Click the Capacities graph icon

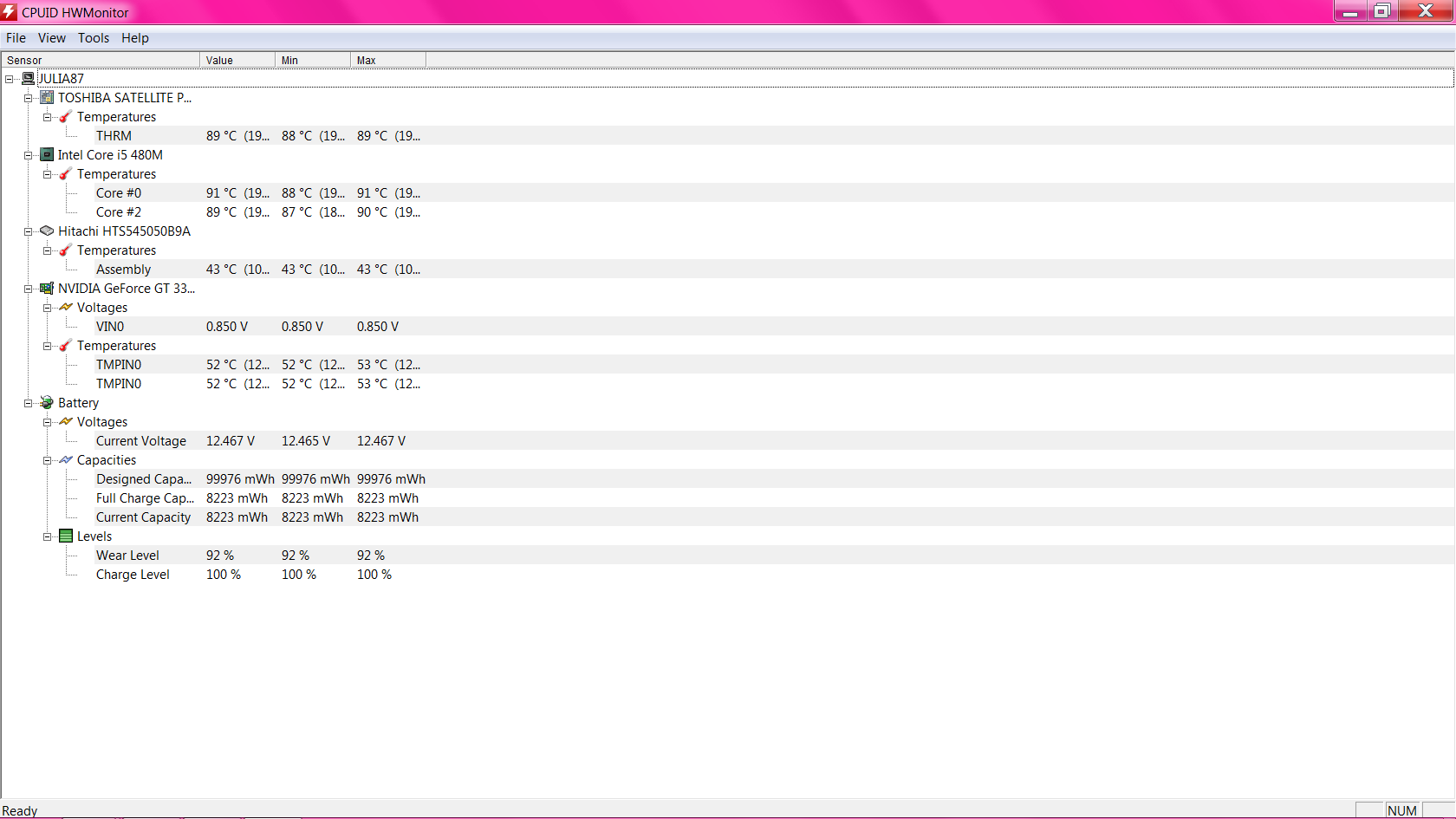coord(66,460)
